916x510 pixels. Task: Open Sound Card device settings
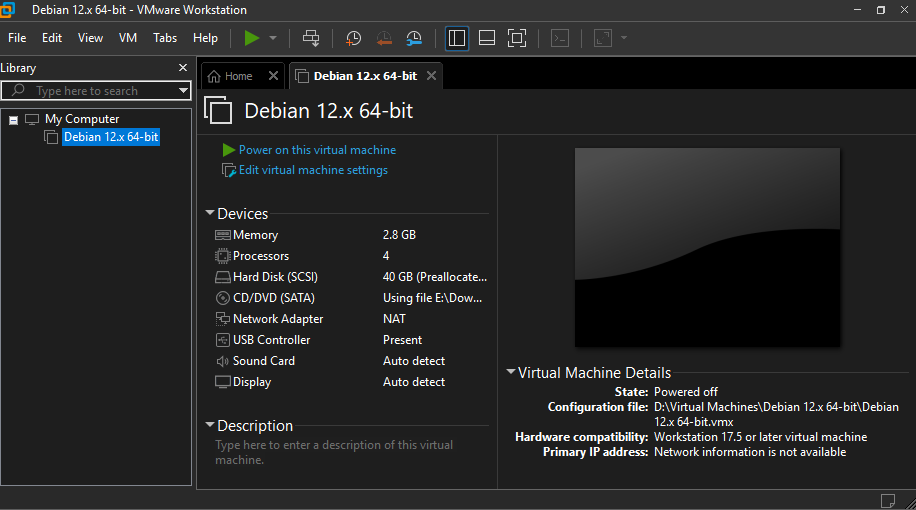click(263, 361)
